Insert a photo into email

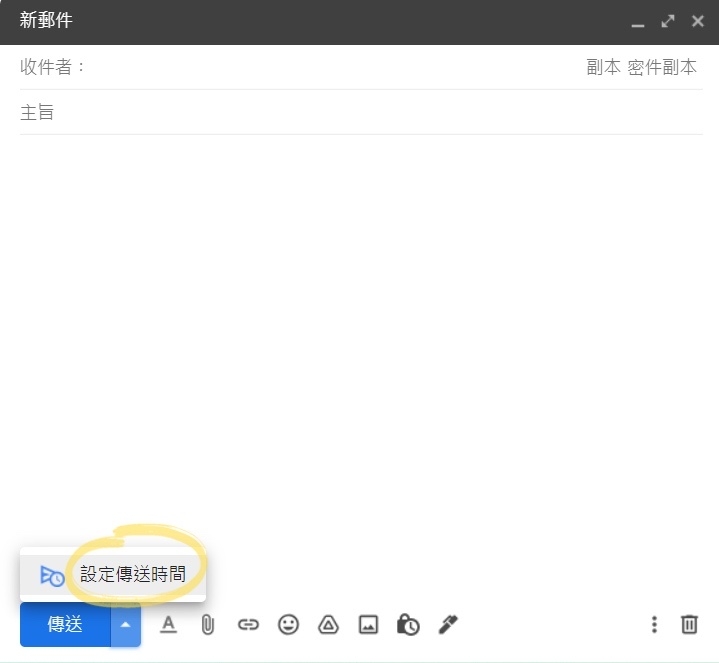368,624
